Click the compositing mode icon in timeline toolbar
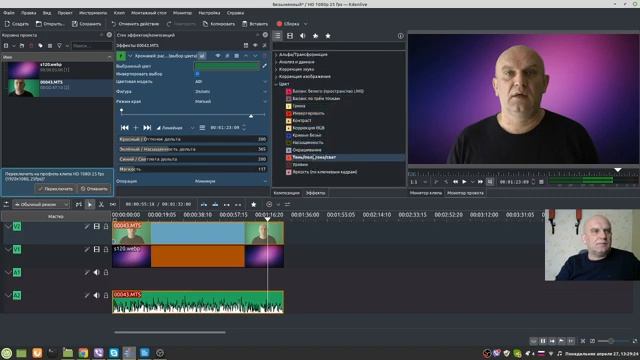 (x=79, y=204)
